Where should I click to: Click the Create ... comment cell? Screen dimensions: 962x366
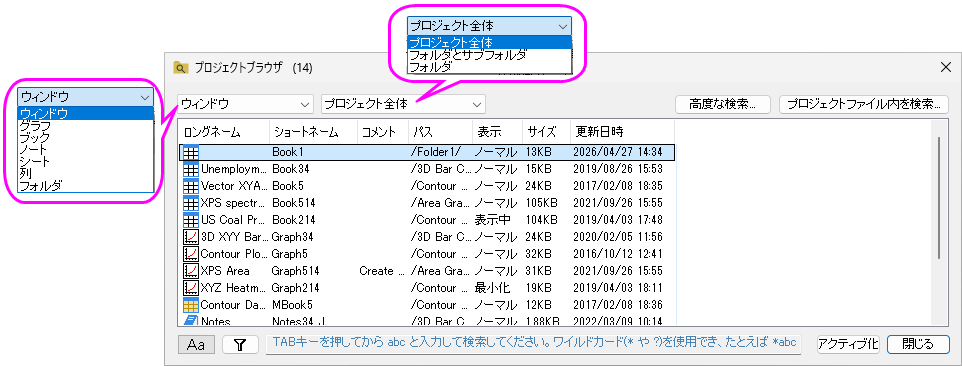(x=382, y=270)
